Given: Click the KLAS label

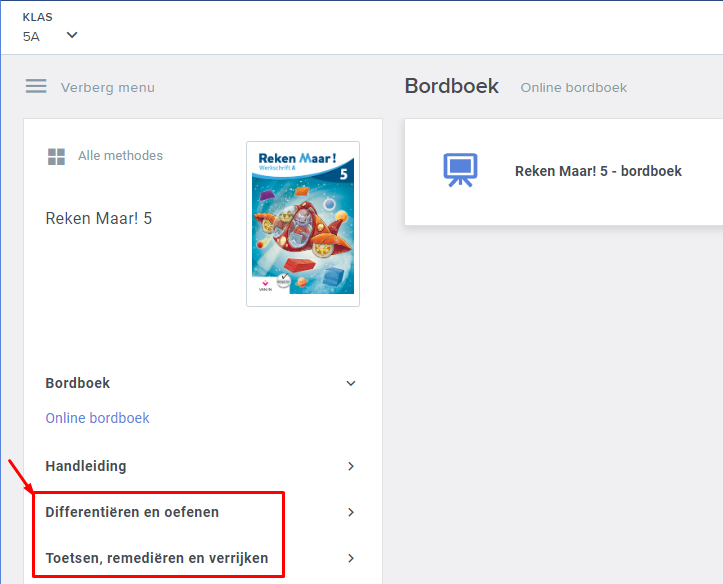Looking at the screenshot, I should 37,17.
